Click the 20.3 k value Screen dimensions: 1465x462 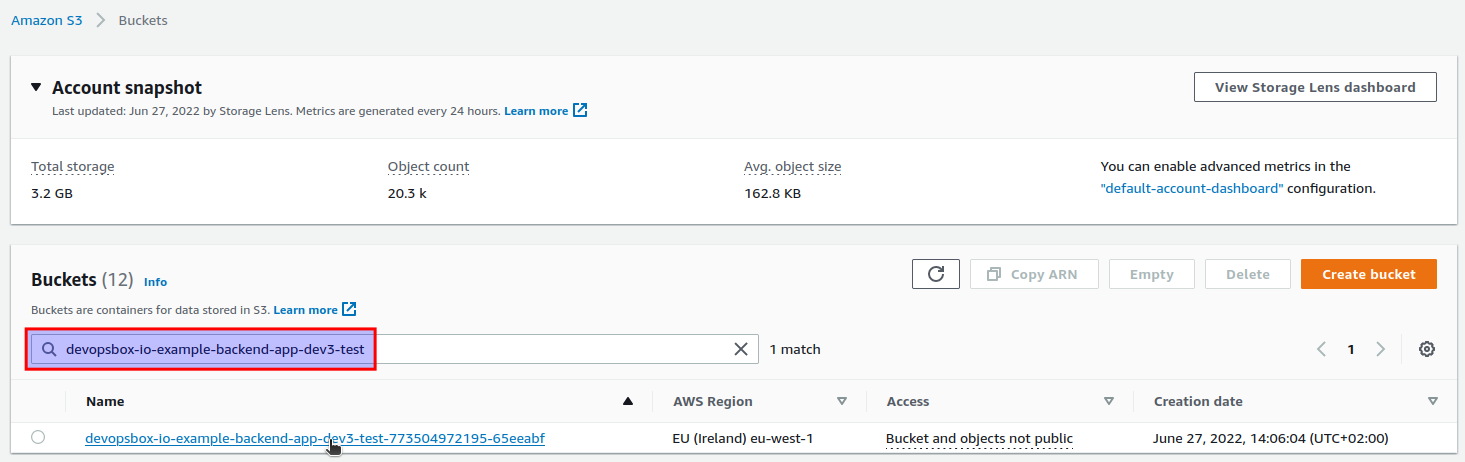click(x=407, y=193)
